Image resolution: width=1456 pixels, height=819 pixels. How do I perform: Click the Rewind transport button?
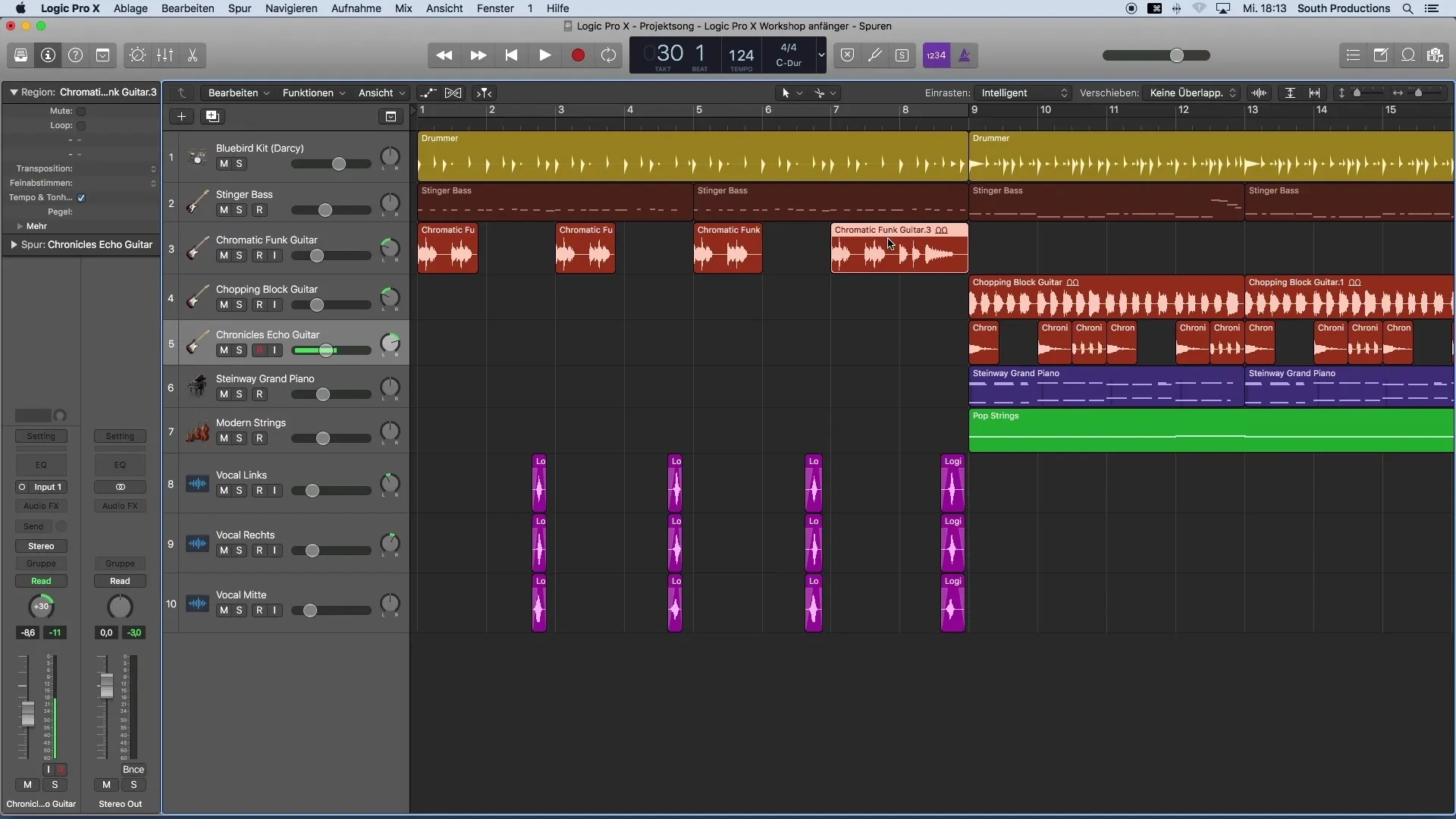(444, 55)
